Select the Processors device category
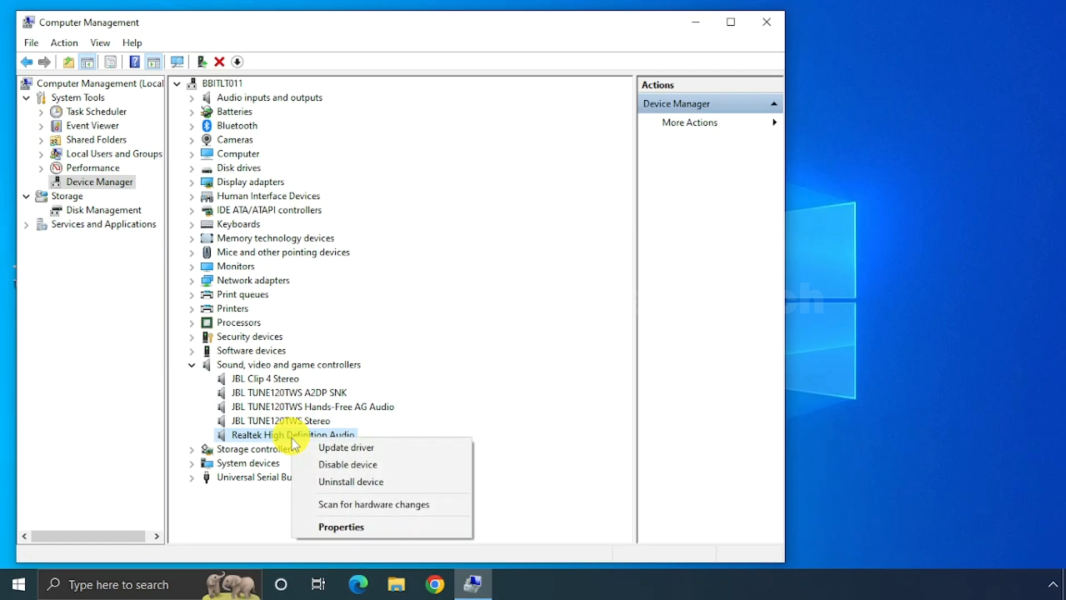 (239, 323)
